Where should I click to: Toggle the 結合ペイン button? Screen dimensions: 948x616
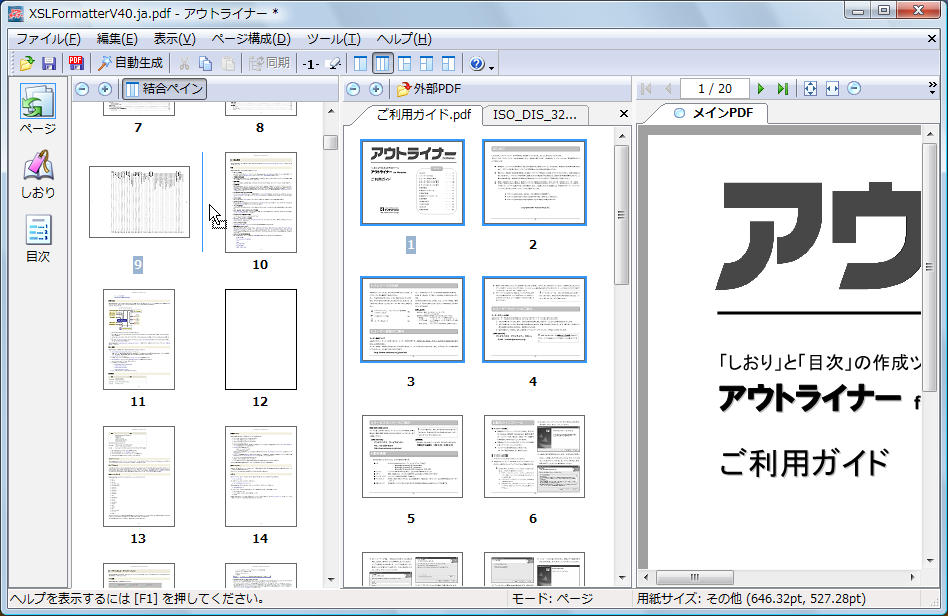point(164,89)
